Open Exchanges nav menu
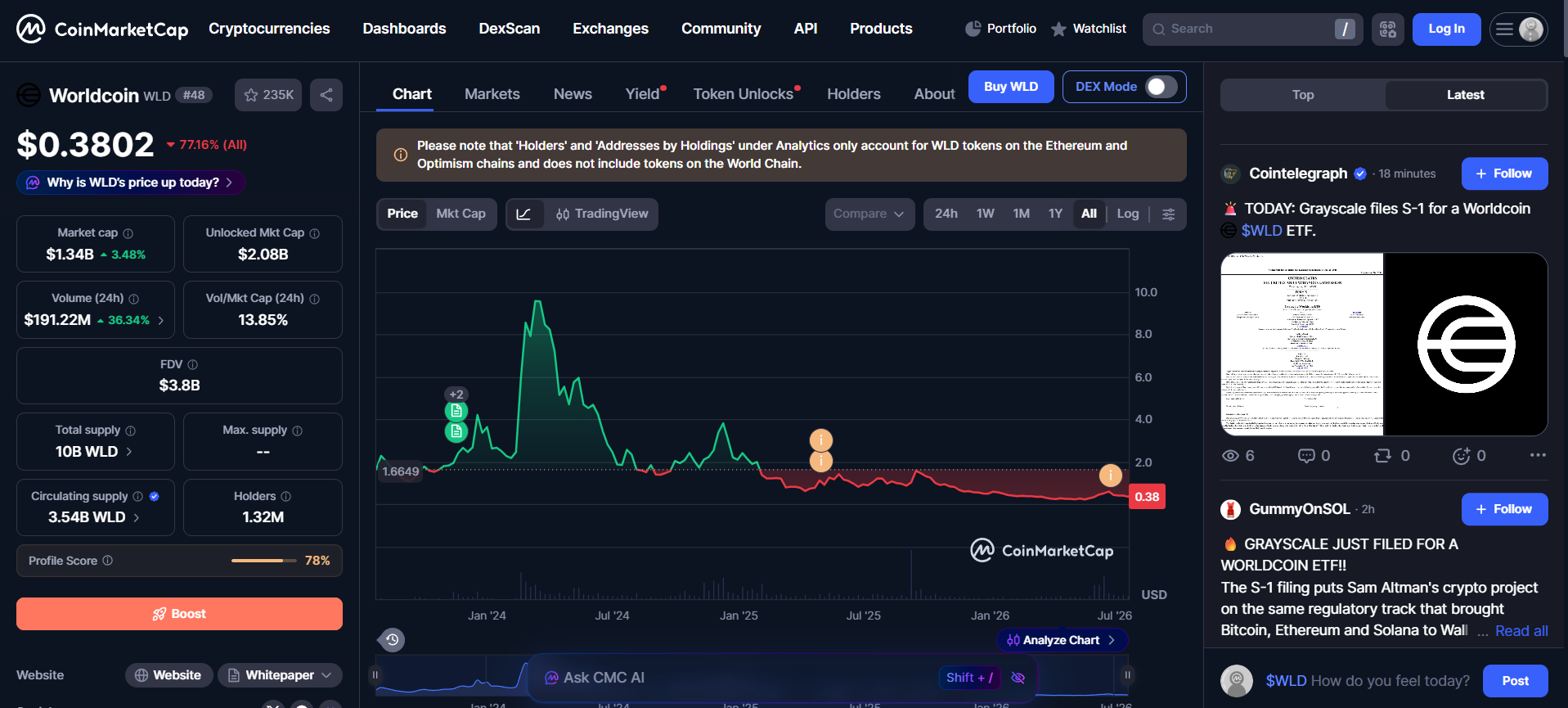Screen dimensions: 1568x708 click(x=611, y=29)
